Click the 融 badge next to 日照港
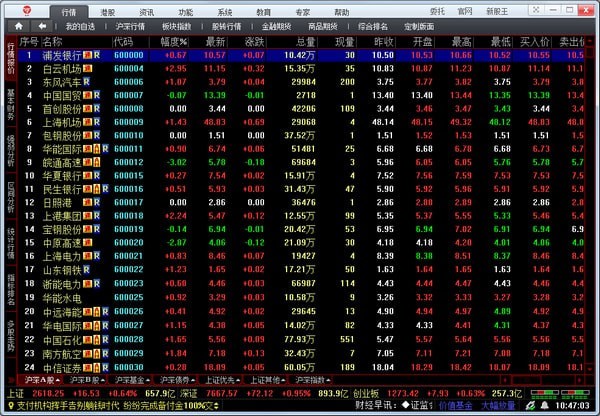The height and width of the screenshot is (416, 600). tap(88, 202)
